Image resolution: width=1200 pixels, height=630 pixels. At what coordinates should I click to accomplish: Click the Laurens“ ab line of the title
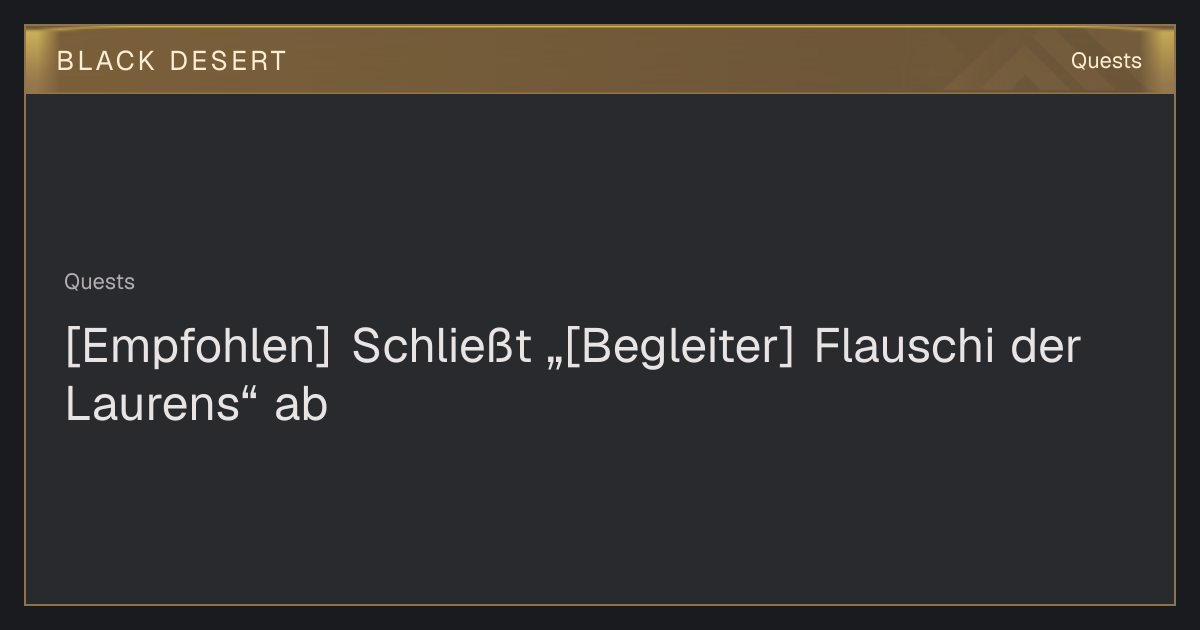(196, 406)
